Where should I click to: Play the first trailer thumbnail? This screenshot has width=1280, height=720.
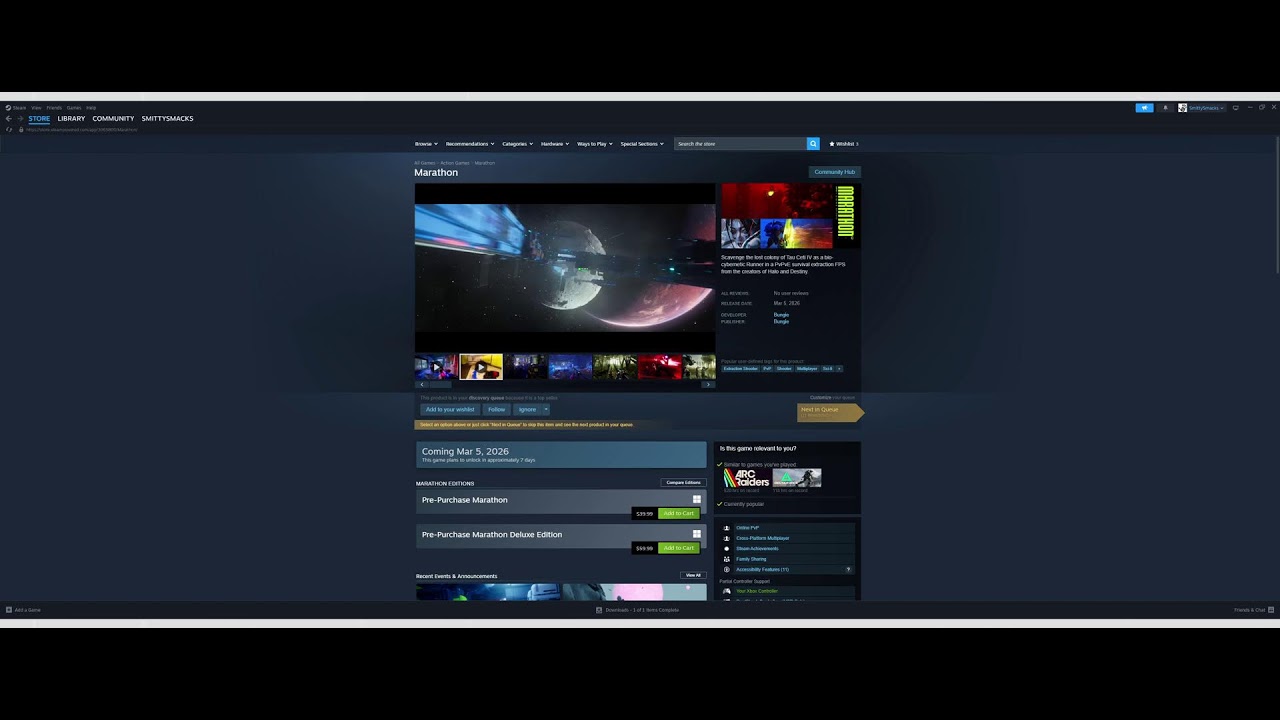pyautogui.click(x=436, y=367)
